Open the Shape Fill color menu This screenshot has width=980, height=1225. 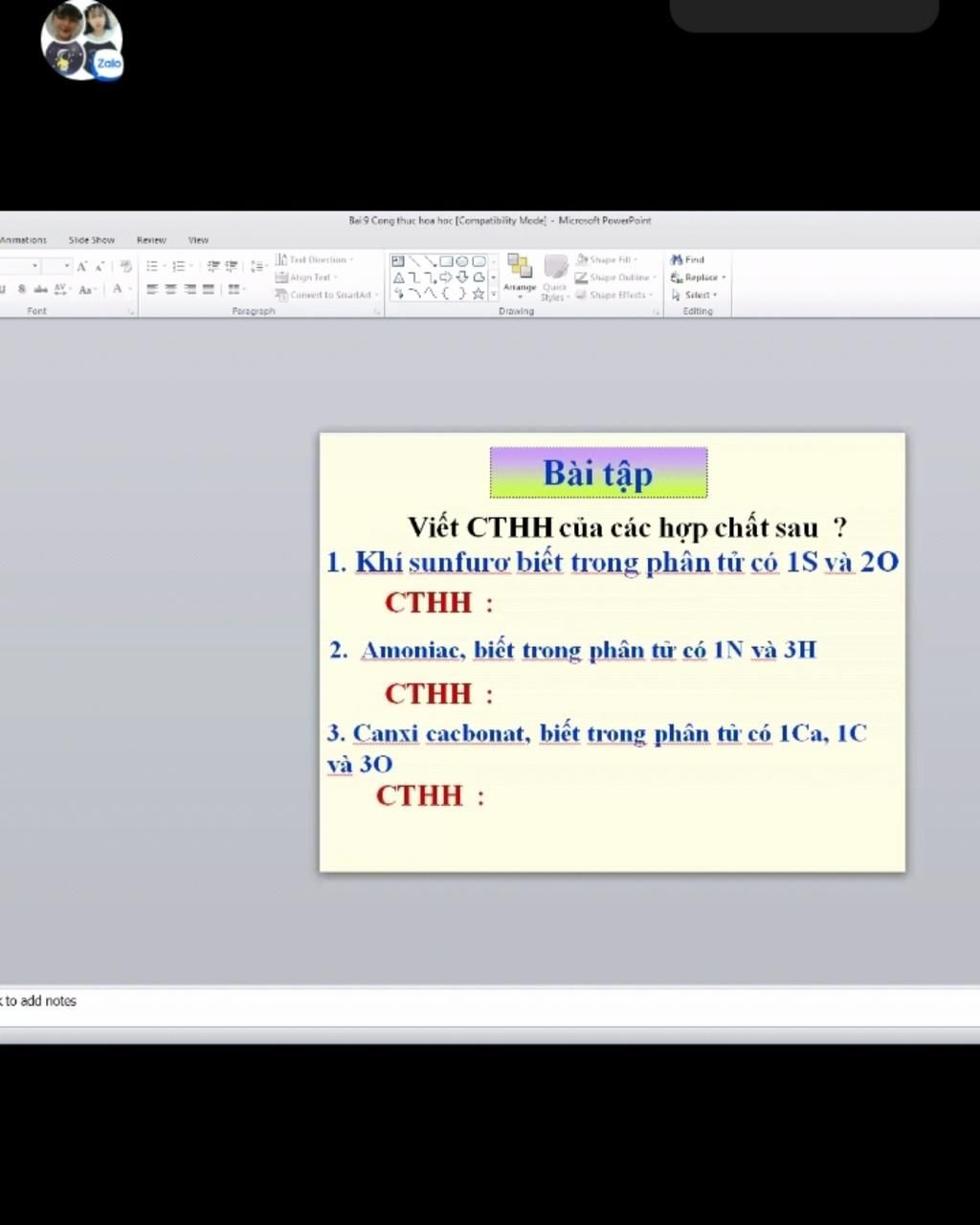pos(607,259)
